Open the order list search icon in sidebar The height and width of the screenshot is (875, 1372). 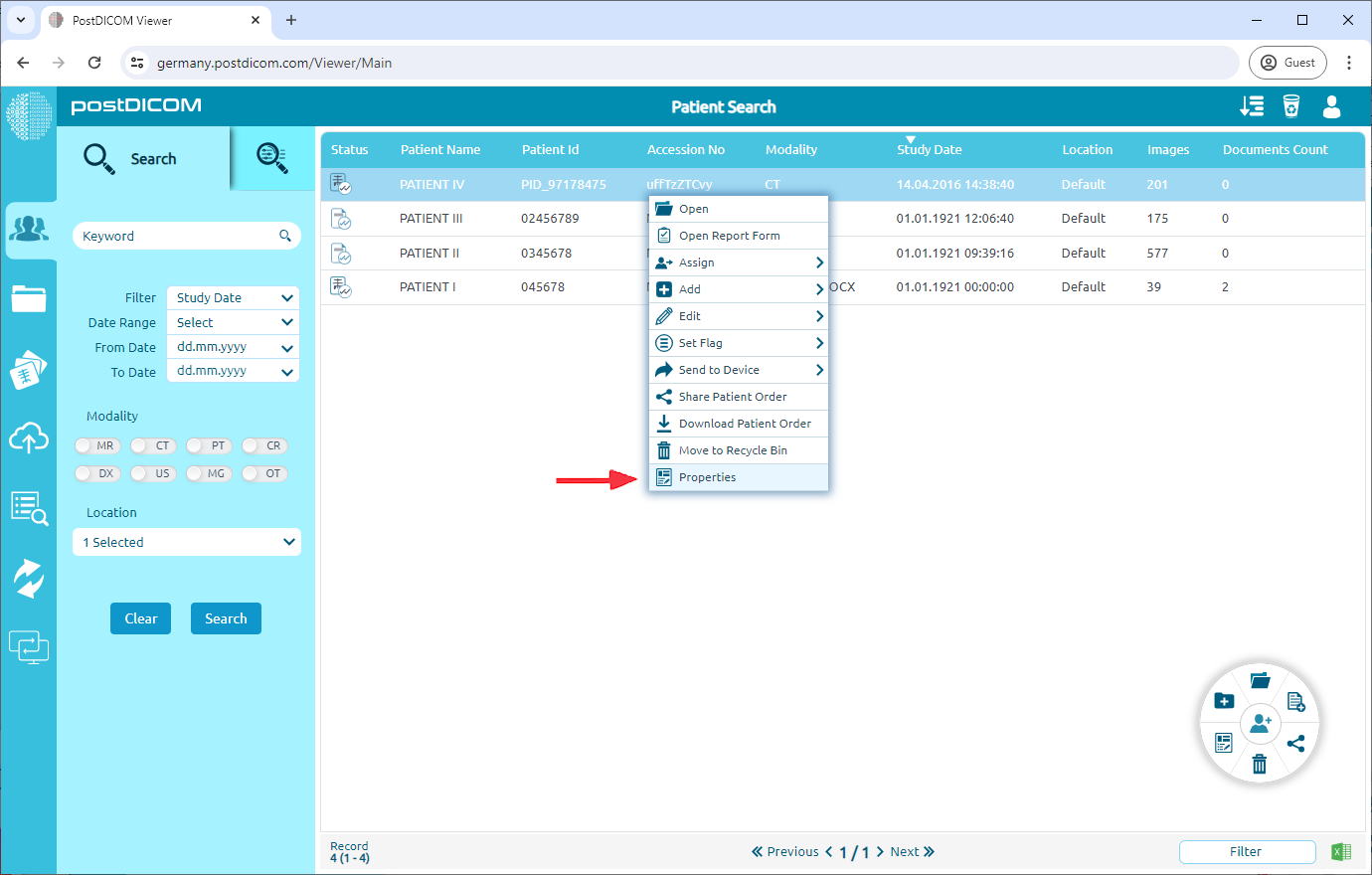click(x=30, y=507)
